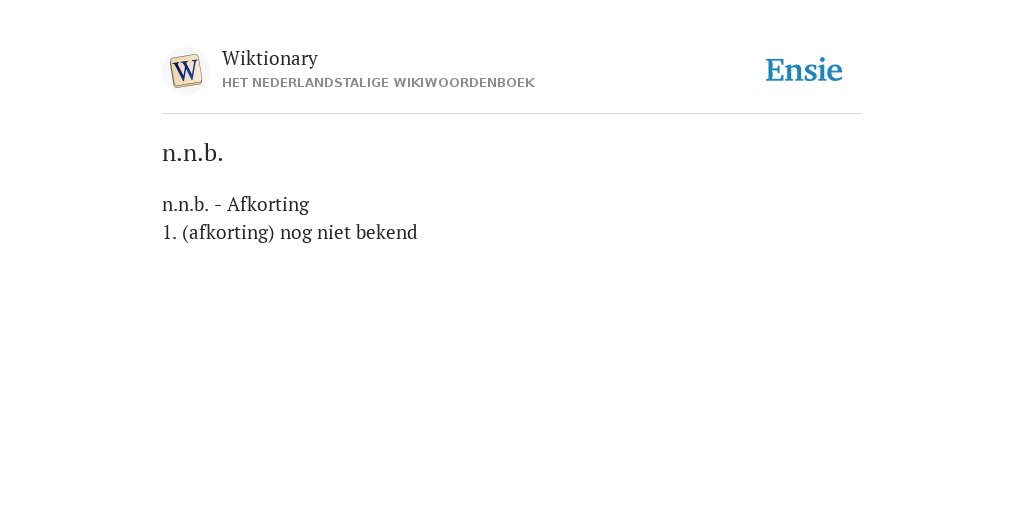Viewport: 1024px width, 512px height.
Task: Click the grey circle around the W icon
Action: 185,71
